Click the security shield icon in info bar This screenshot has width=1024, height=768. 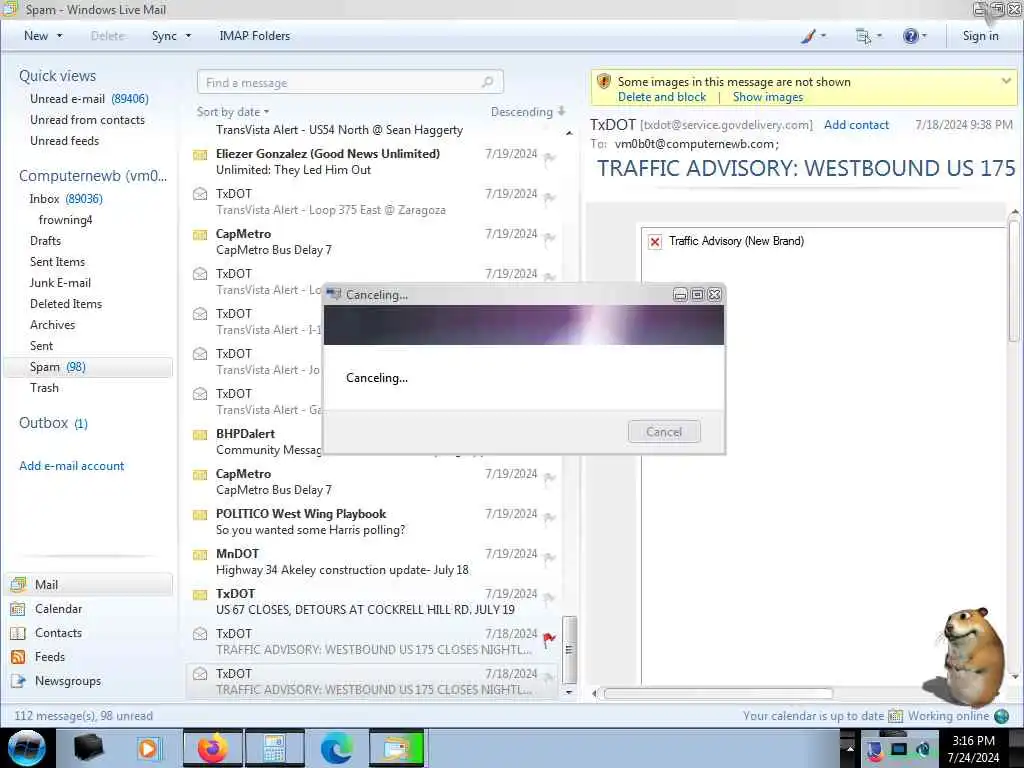click(603, 82)
